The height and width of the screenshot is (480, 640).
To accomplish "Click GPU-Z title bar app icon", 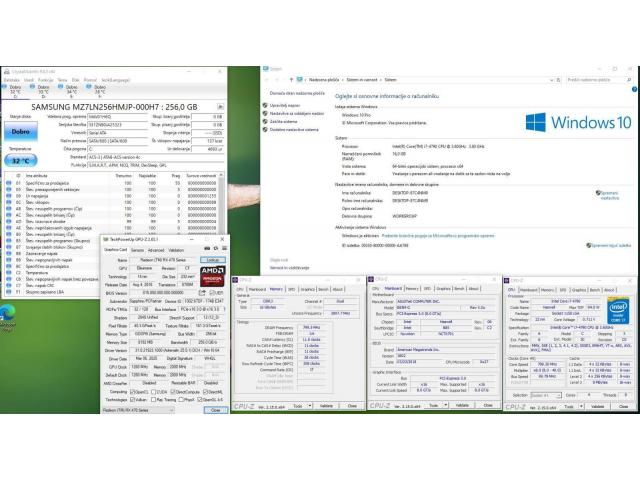I will coord(106,239).
